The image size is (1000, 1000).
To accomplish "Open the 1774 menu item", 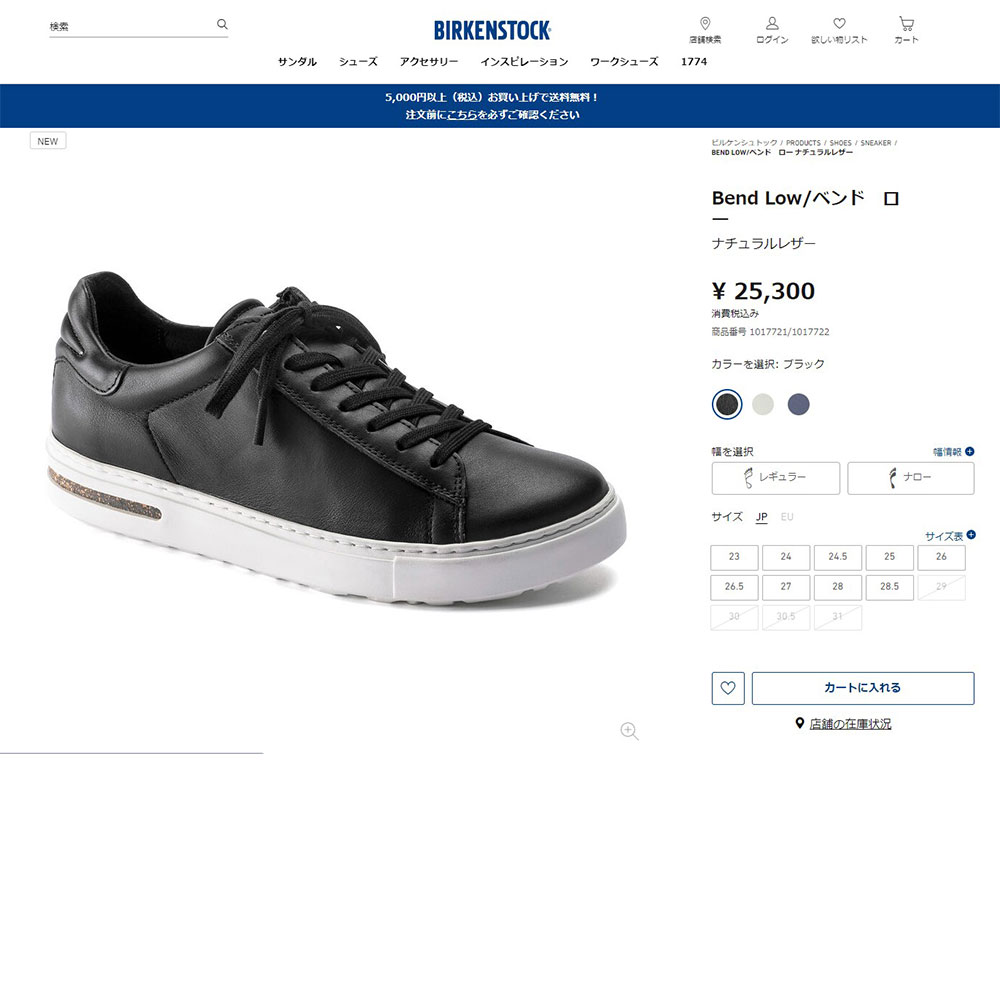I will coord(694,62).
